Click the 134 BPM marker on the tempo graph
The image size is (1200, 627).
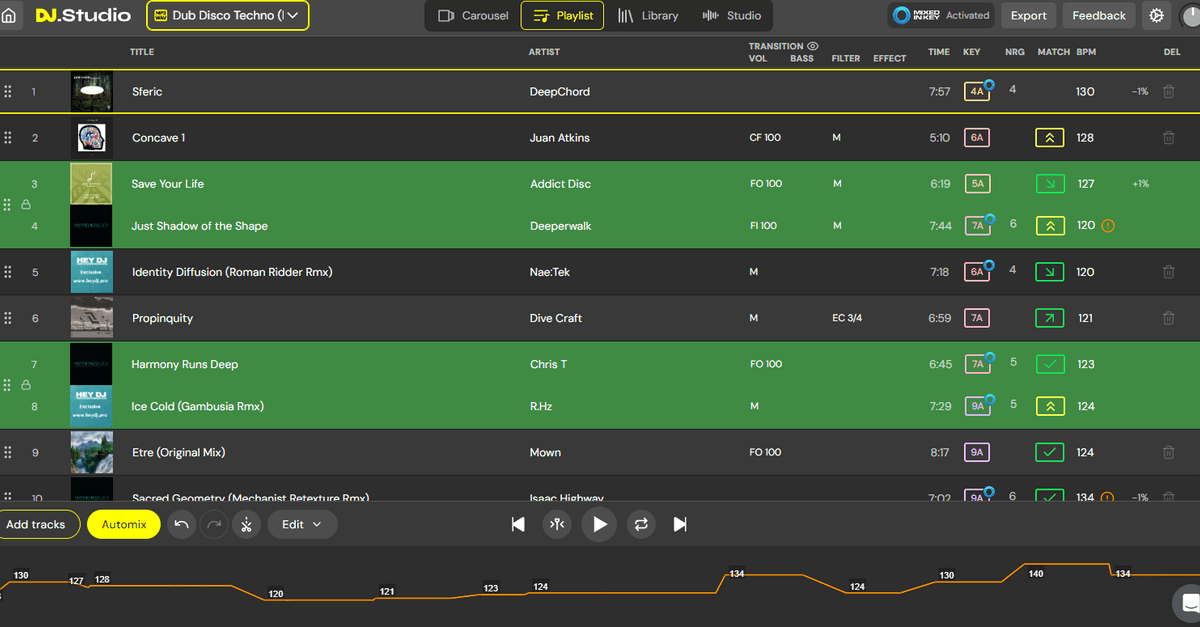click(737, 574)
